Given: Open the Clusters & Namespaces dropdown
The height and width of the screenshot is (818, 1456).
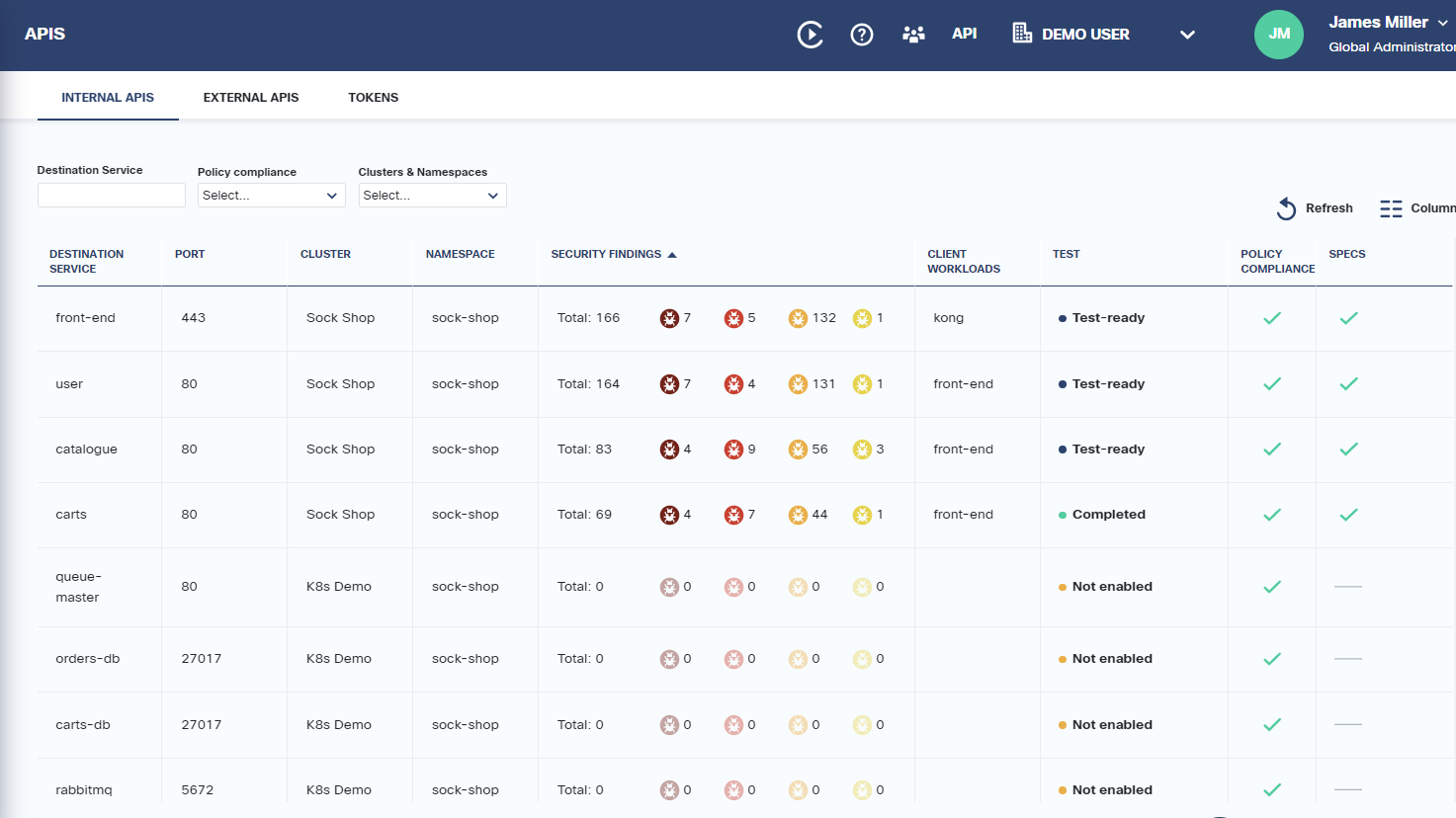Looking at the screenshot, I should [x=432, y=196].
